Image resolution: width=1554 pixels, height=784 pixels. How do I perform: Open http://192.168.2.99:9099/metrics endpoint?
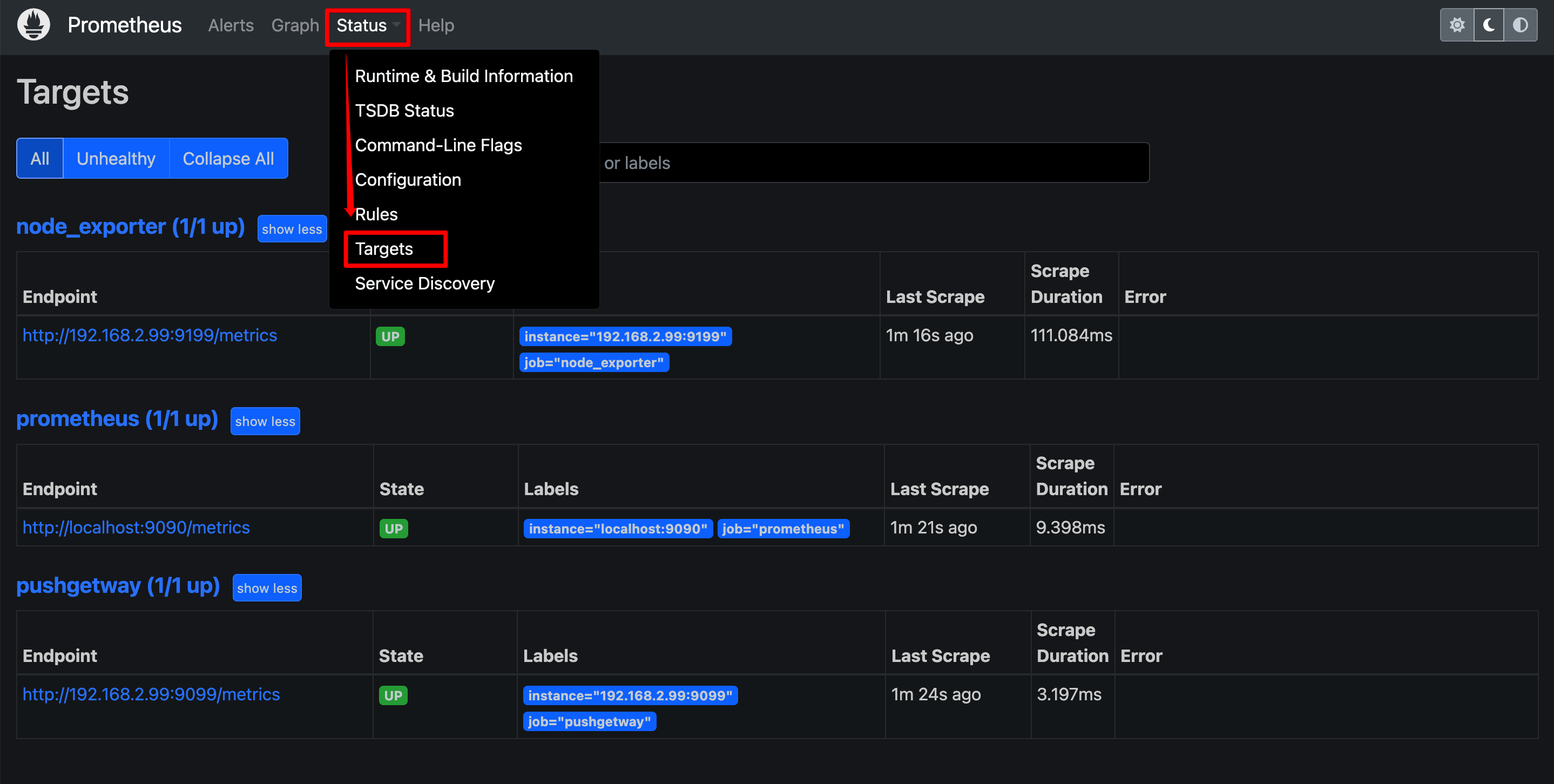click(151, 694)
